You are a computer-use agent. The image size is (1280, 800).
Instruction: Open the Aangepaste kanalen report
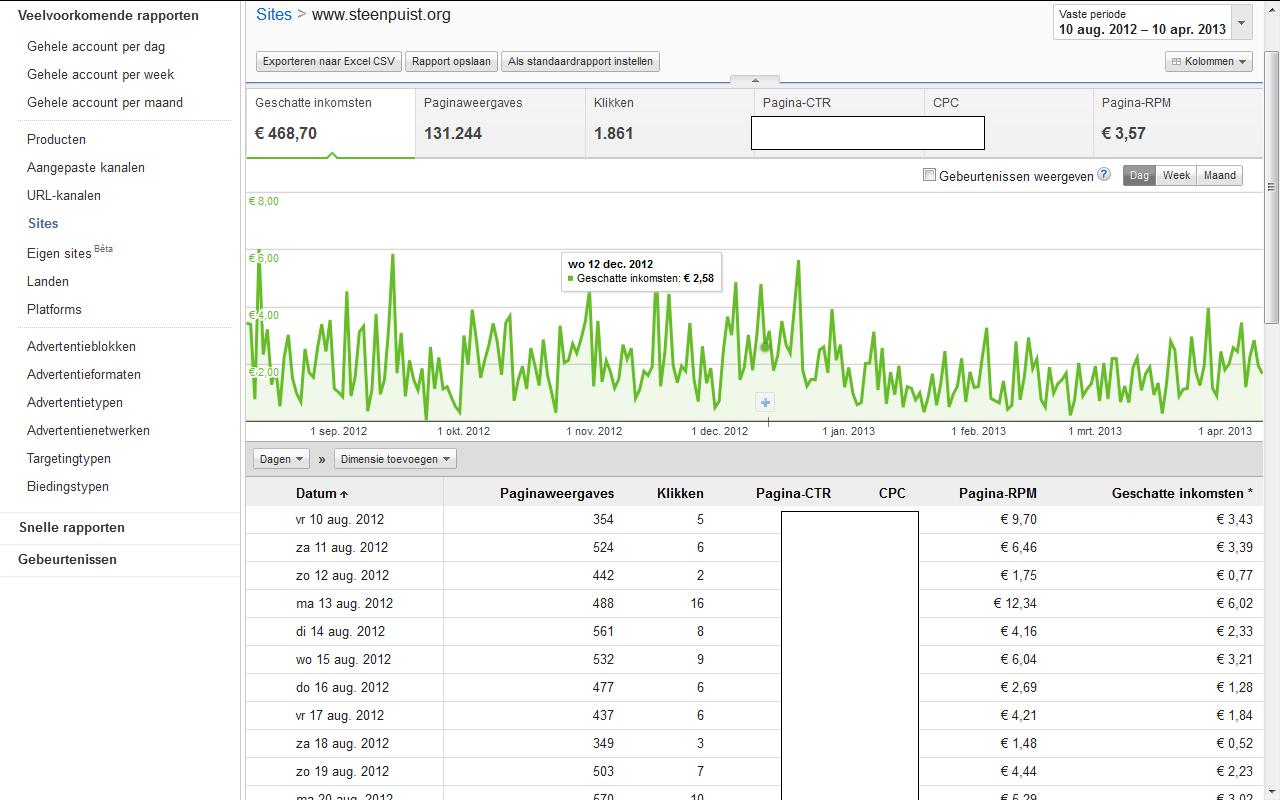[86, 167]
